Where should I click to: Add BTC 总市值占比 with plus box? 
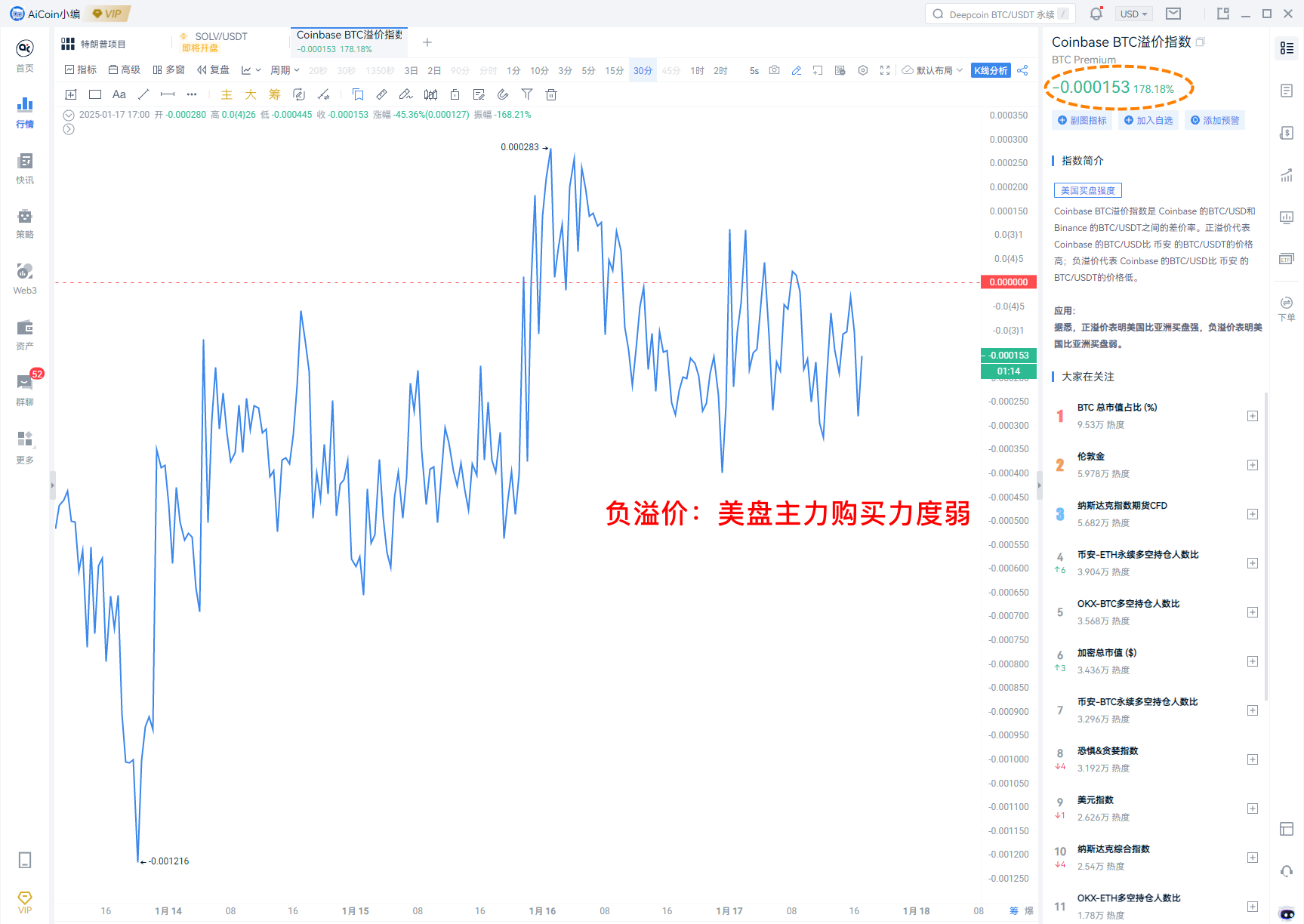1253,416
